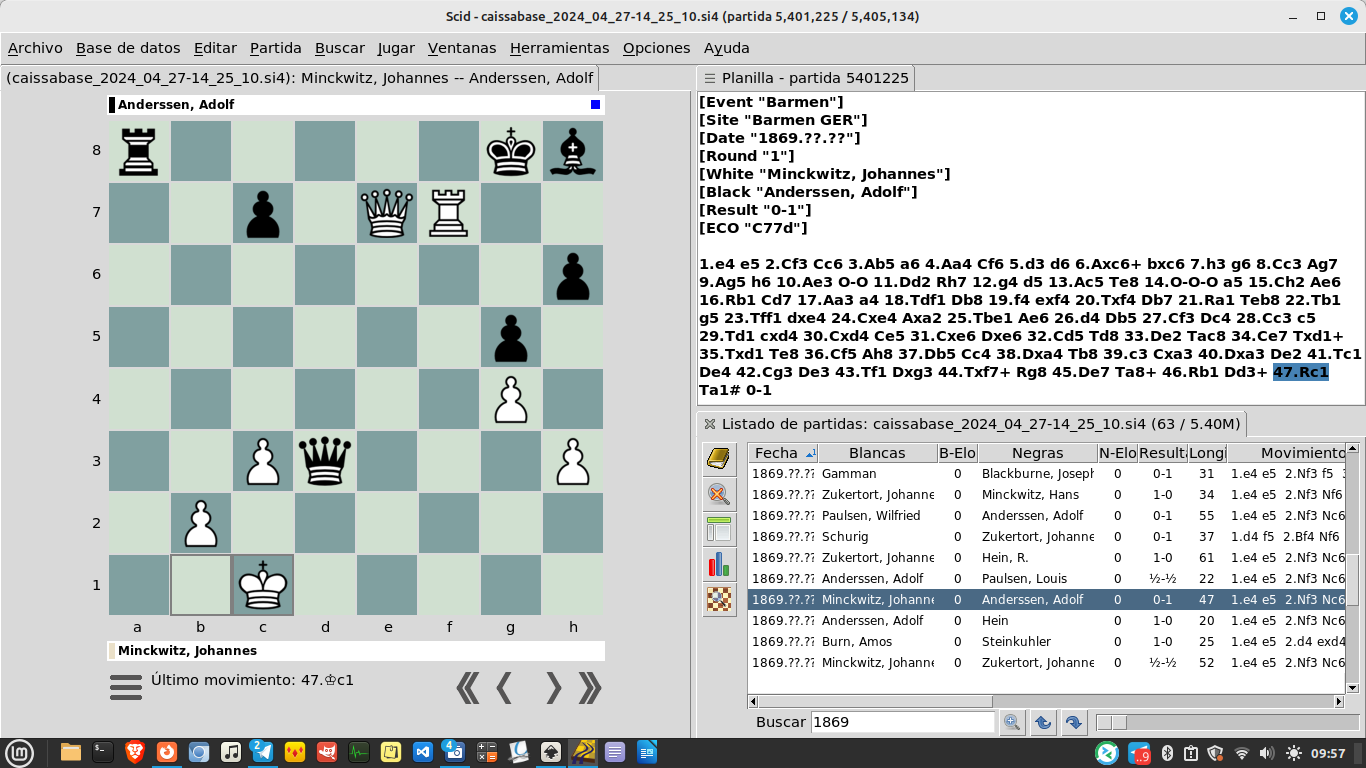Select the Schurig vs Zukertort game row
This screenshot has height=768, width=1366.
pos(1046,537)
